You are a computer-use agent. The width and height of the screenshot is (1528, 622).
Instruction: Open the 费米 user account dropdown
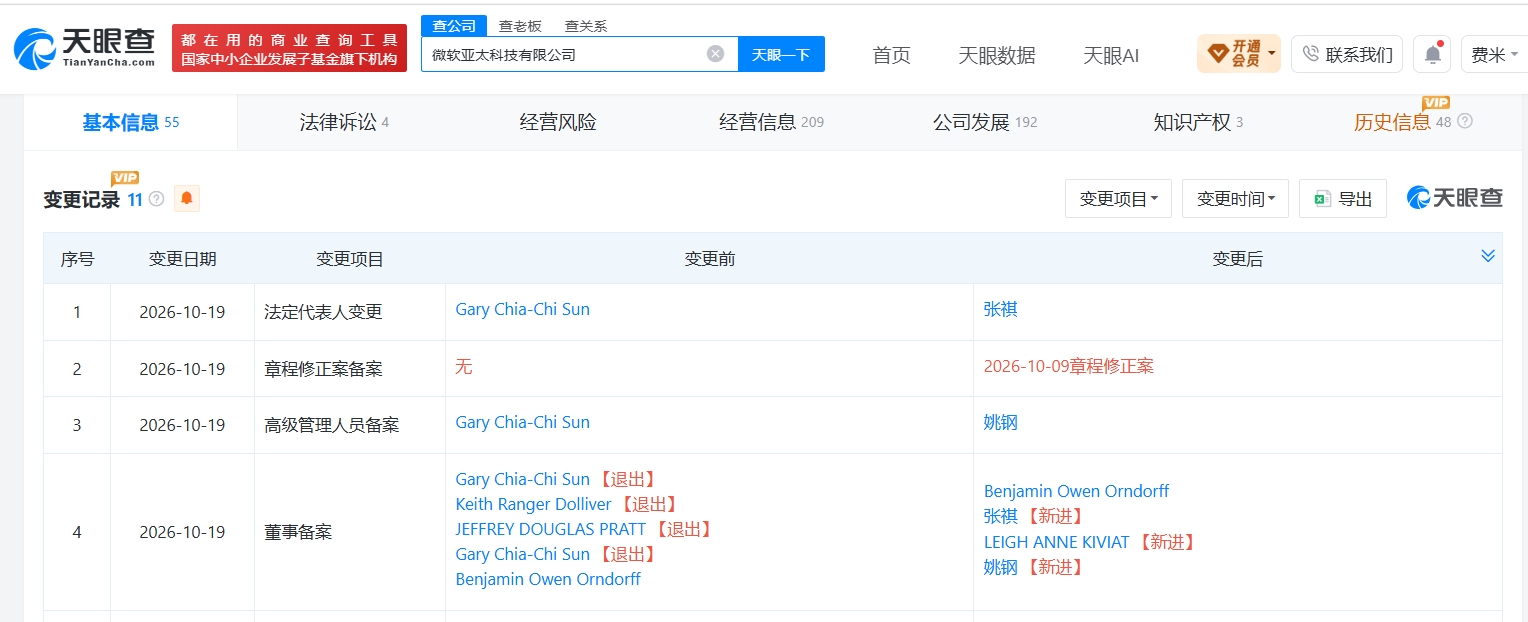pyautogui.click(x=1494, y=54)
